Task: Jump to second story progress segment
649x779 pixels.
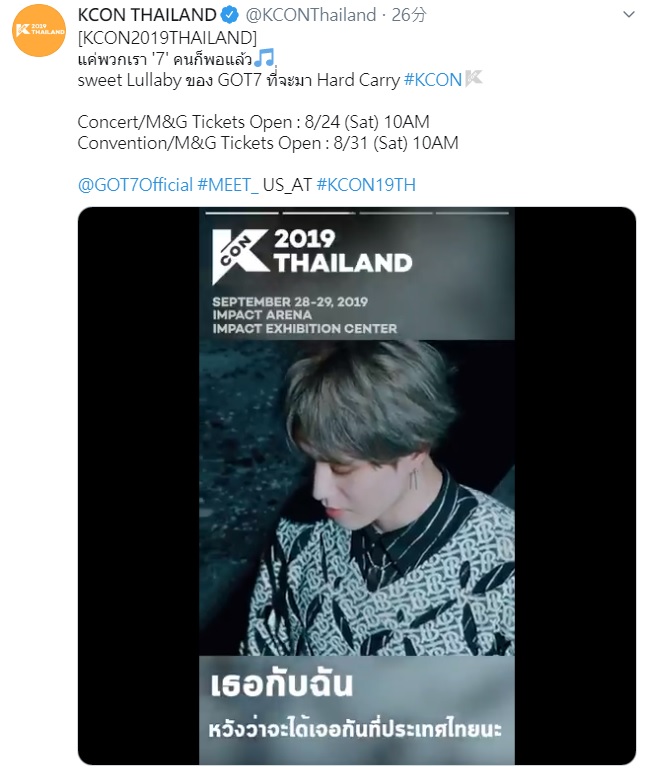Action: (x=319, y=213)
